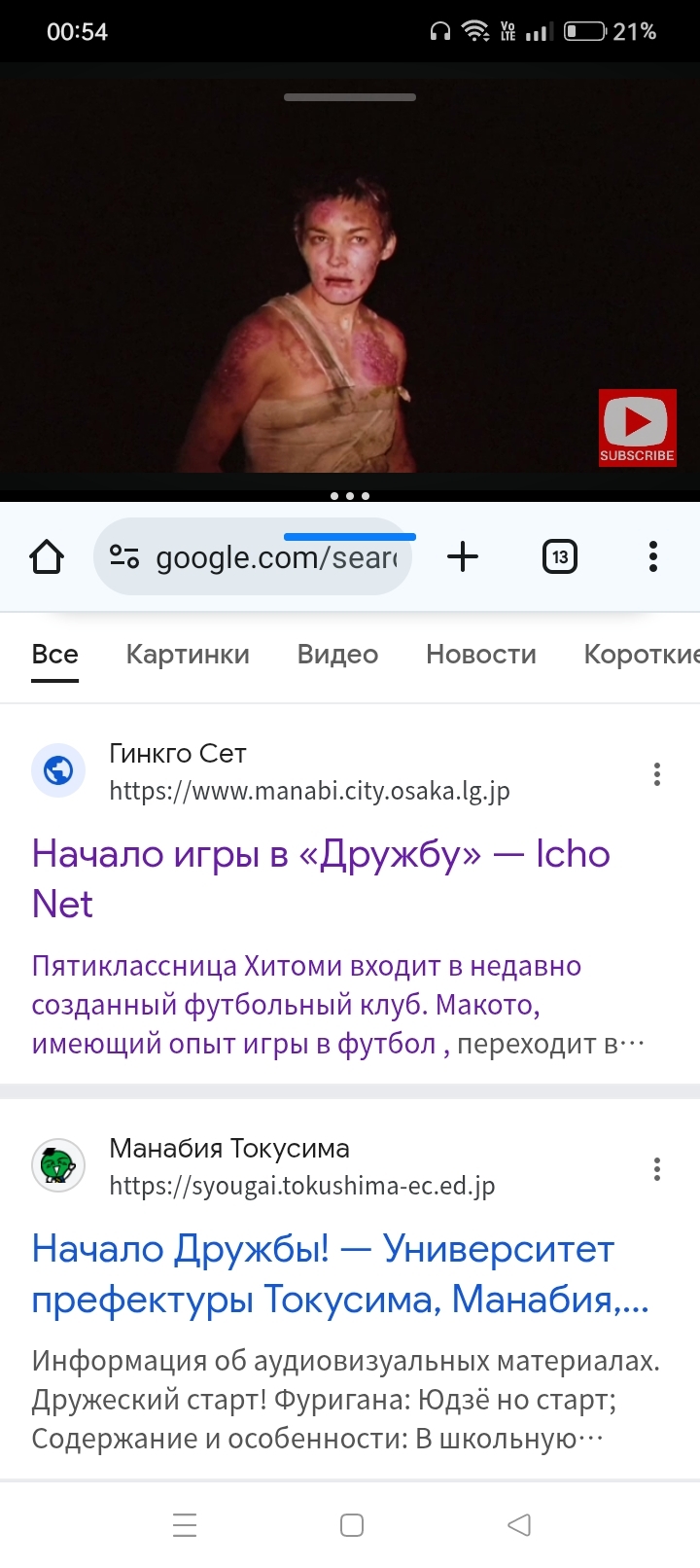
Task: Tap the globe favicon of Гинкго Сет
Action: point(58,770)
